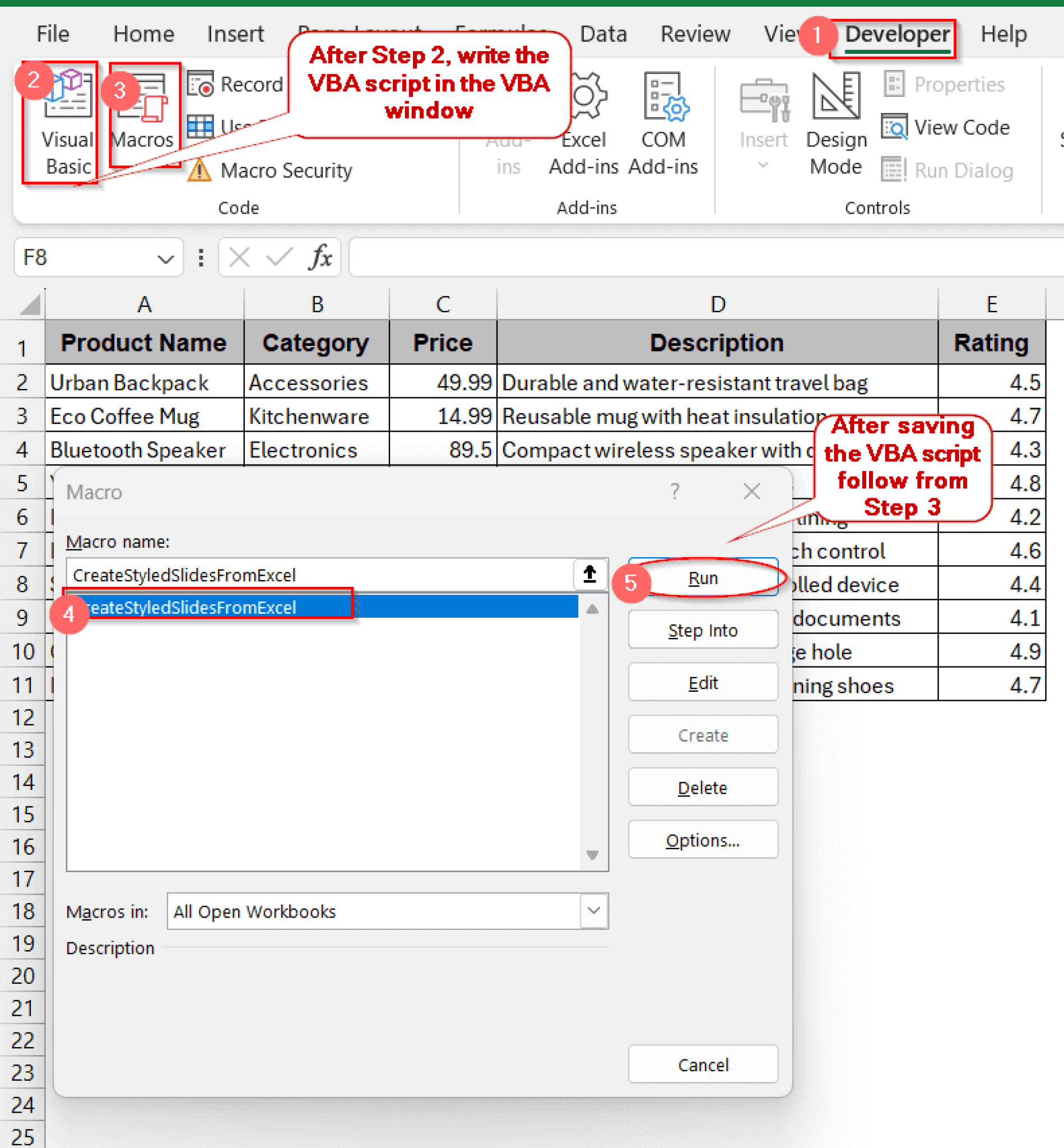Toggle Design Mode
1064x1148 pixels.
pyautogui.click(x=835, y=123)
